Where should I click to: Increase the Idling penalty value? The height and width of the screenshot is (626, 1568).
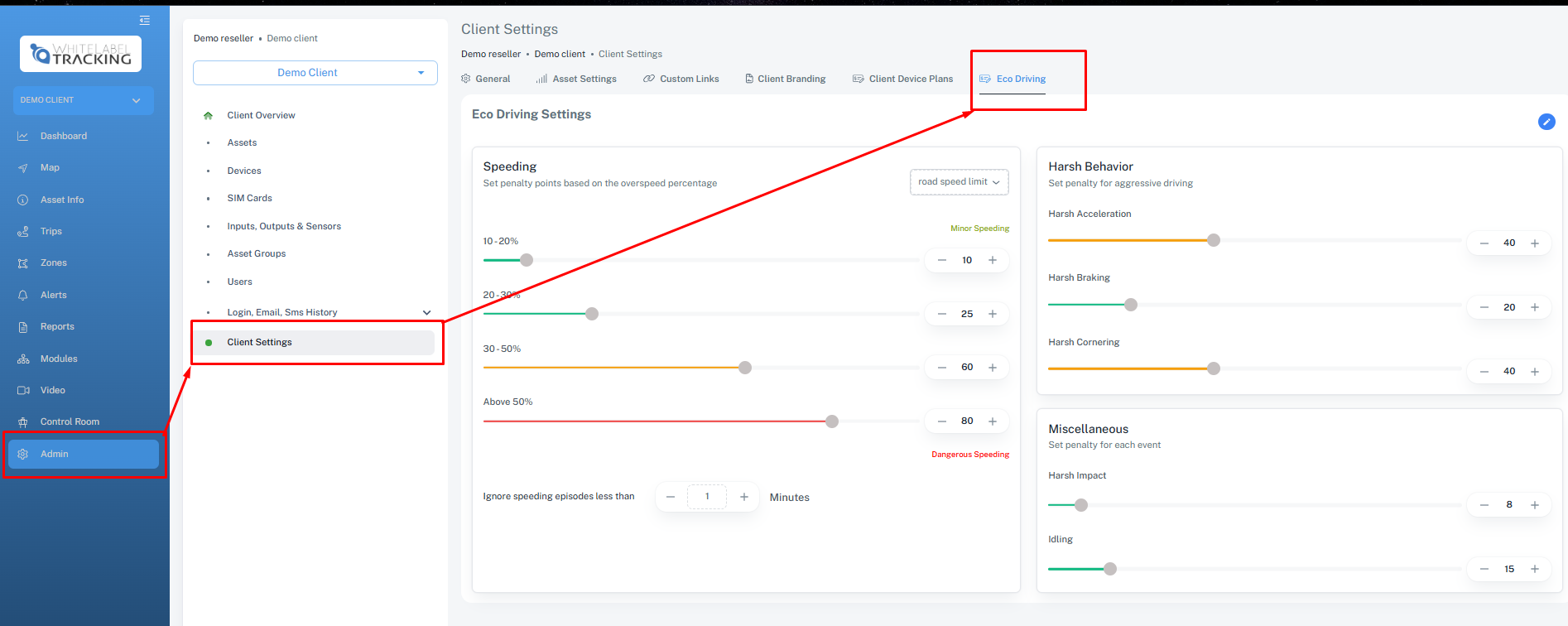click(1534, 569)
